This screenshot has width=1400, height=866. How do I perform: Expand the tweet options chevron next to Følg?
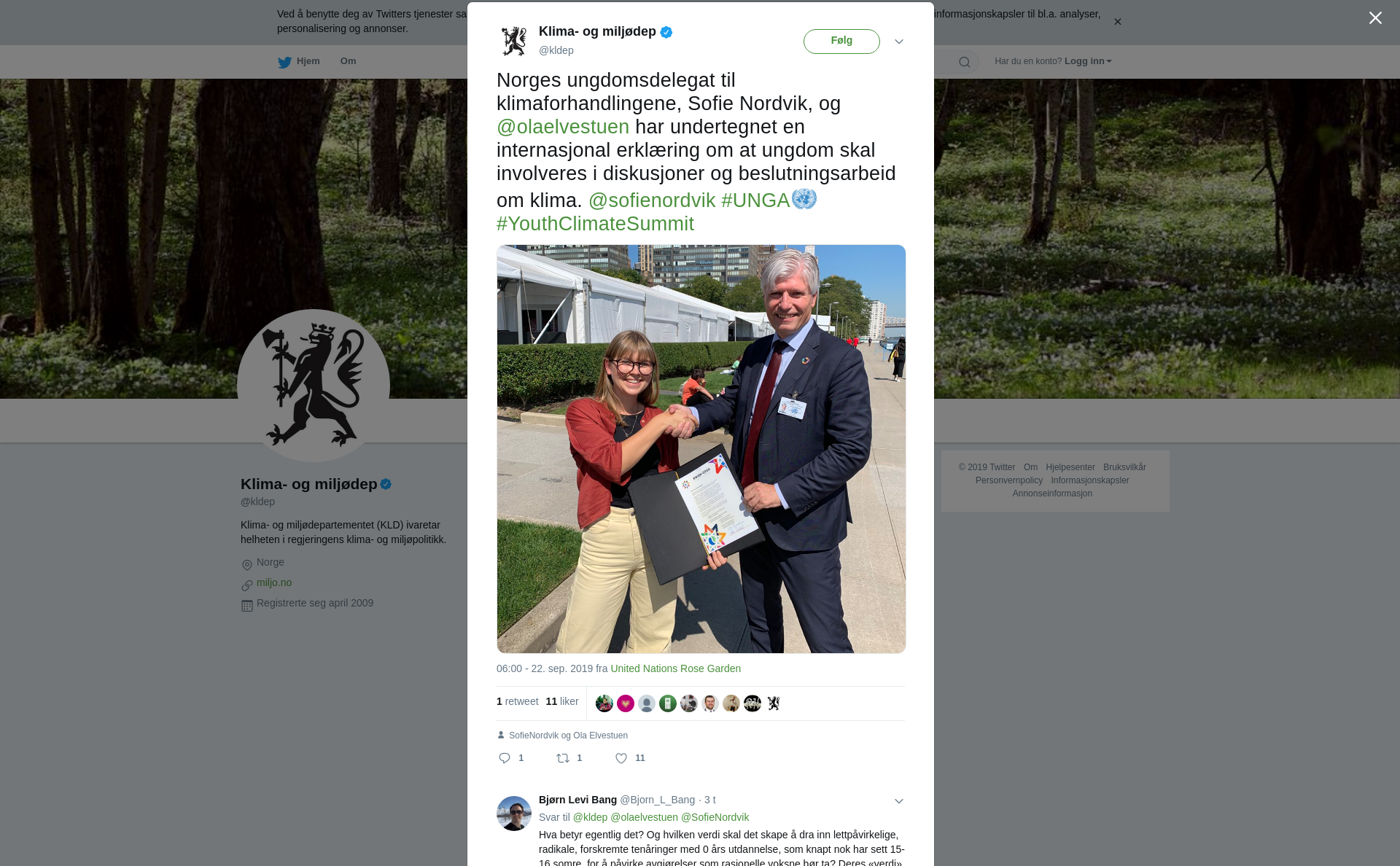point(899,42)
